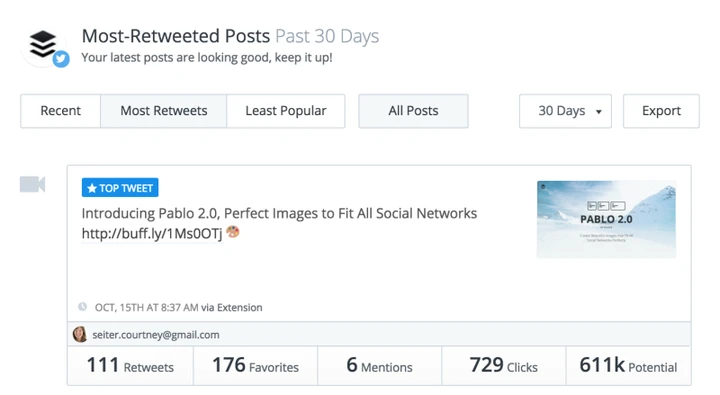720x395 pixels.
Task: Expand the date range dropdown arrow
Action: point(599,112)
